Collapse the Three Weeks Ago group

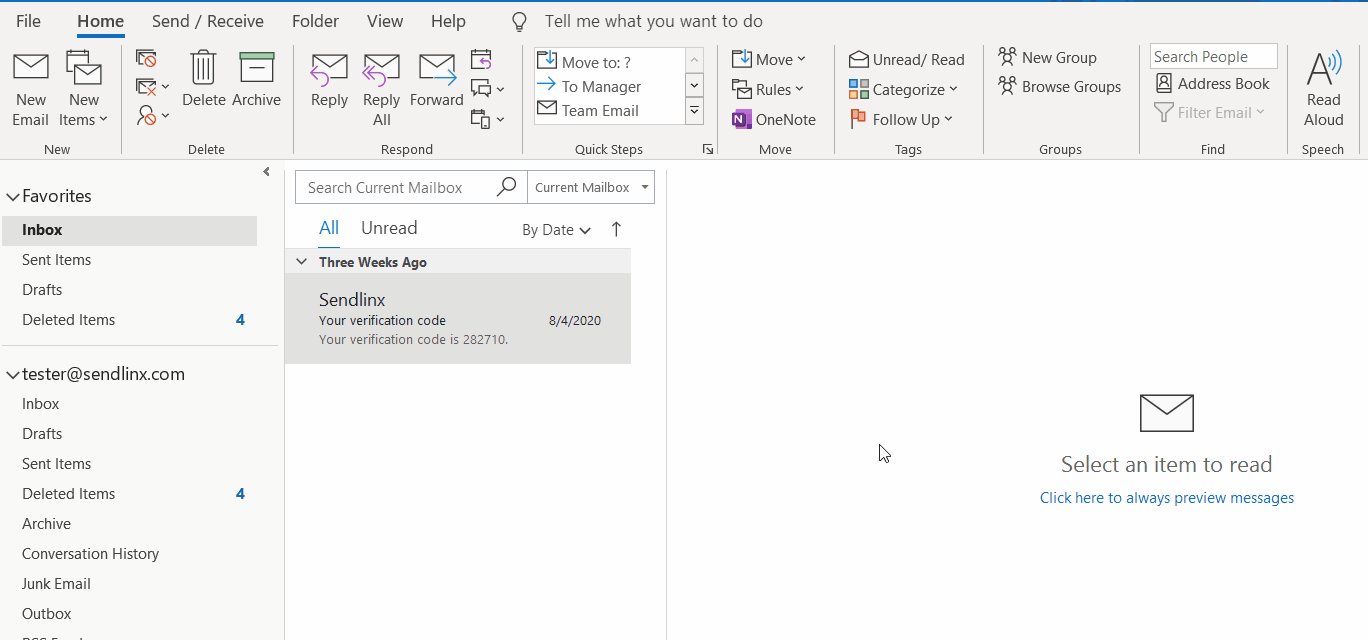point(301,262)
